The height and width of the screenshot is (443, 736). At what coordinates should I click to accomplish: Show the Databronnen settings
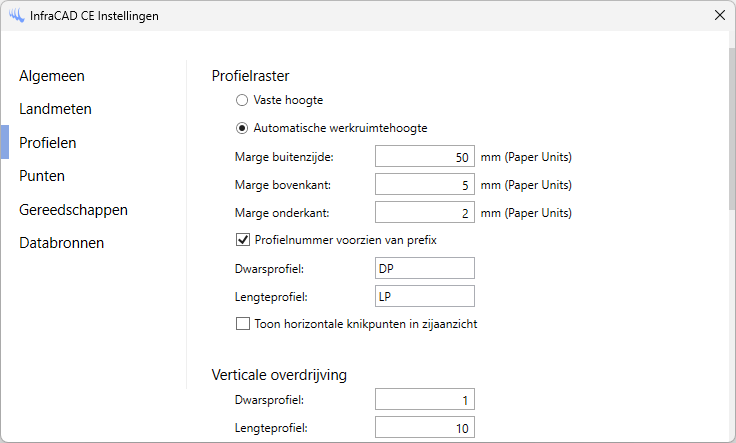pyautogui.click(x=61, y=243)
